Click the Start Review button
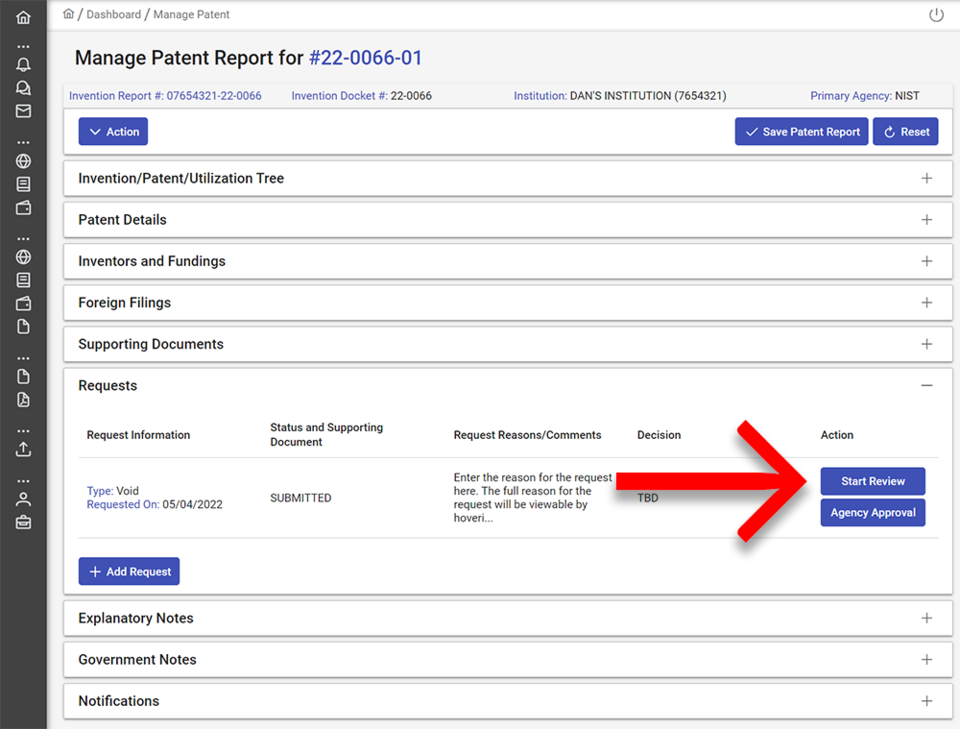This screenshot has width=960, height=729. pyautogui.click(x=872, y=481)
